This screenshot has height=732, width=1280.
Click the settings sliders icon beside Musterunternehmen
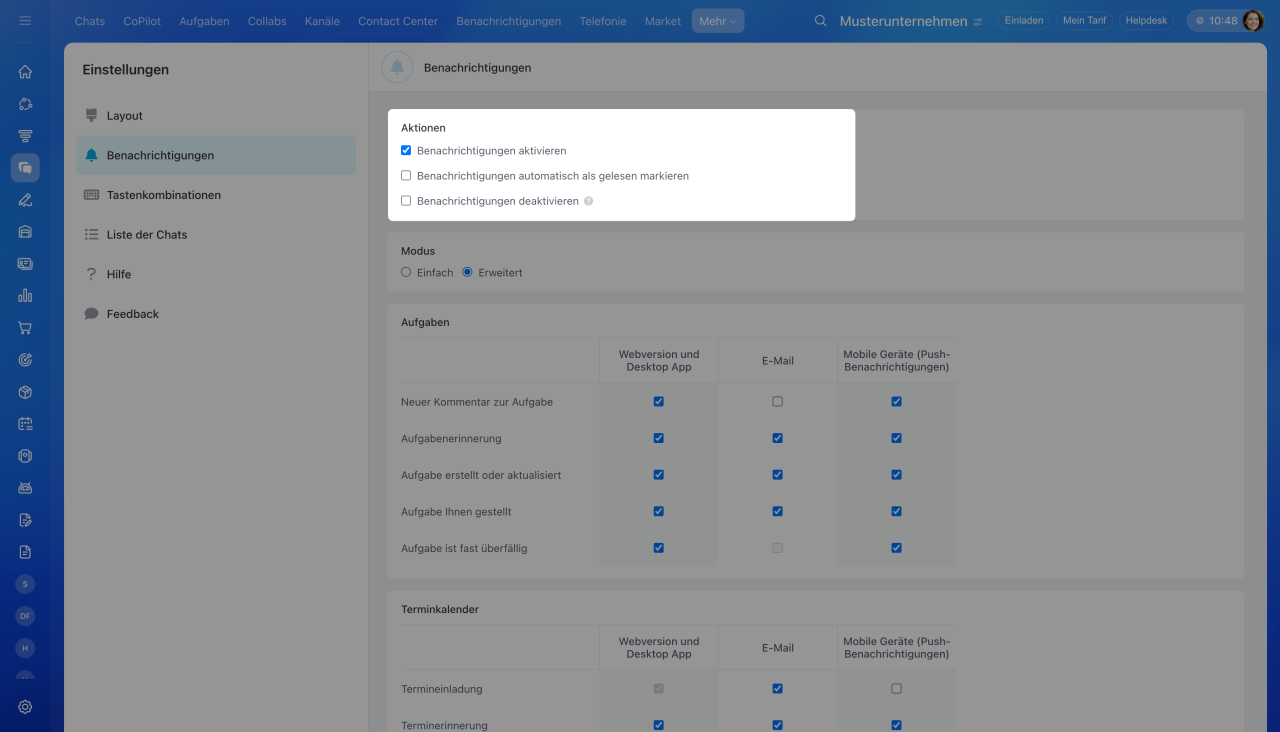[978, 21]
